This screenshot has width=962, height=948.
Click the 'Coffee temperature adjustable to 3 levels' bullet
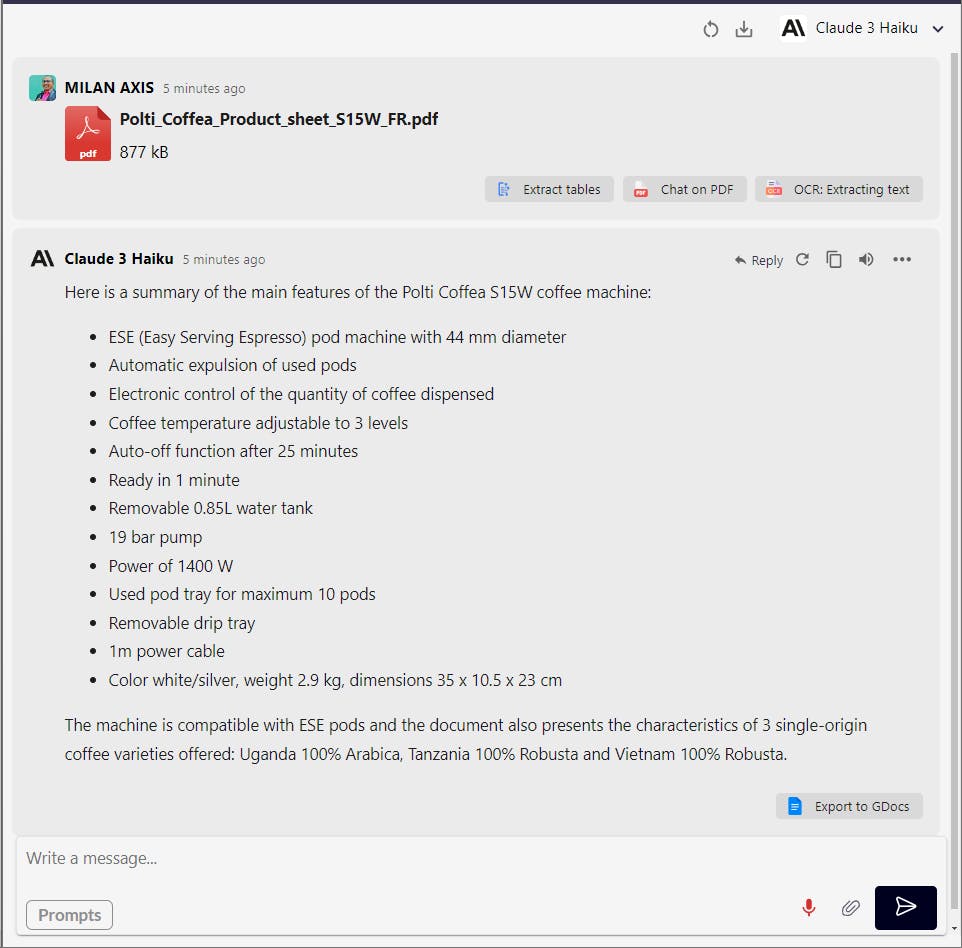(258, 423)
